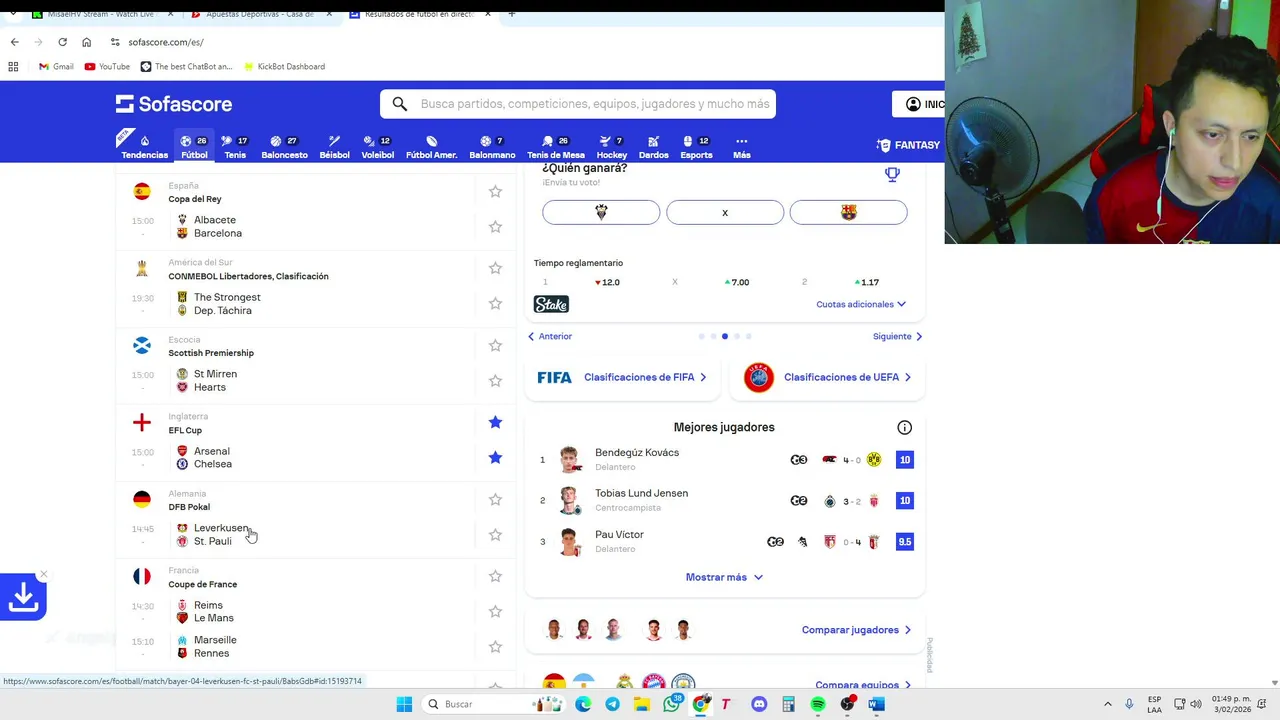
Task: Open Telegram from the taskbar
Action: point(612,704)
